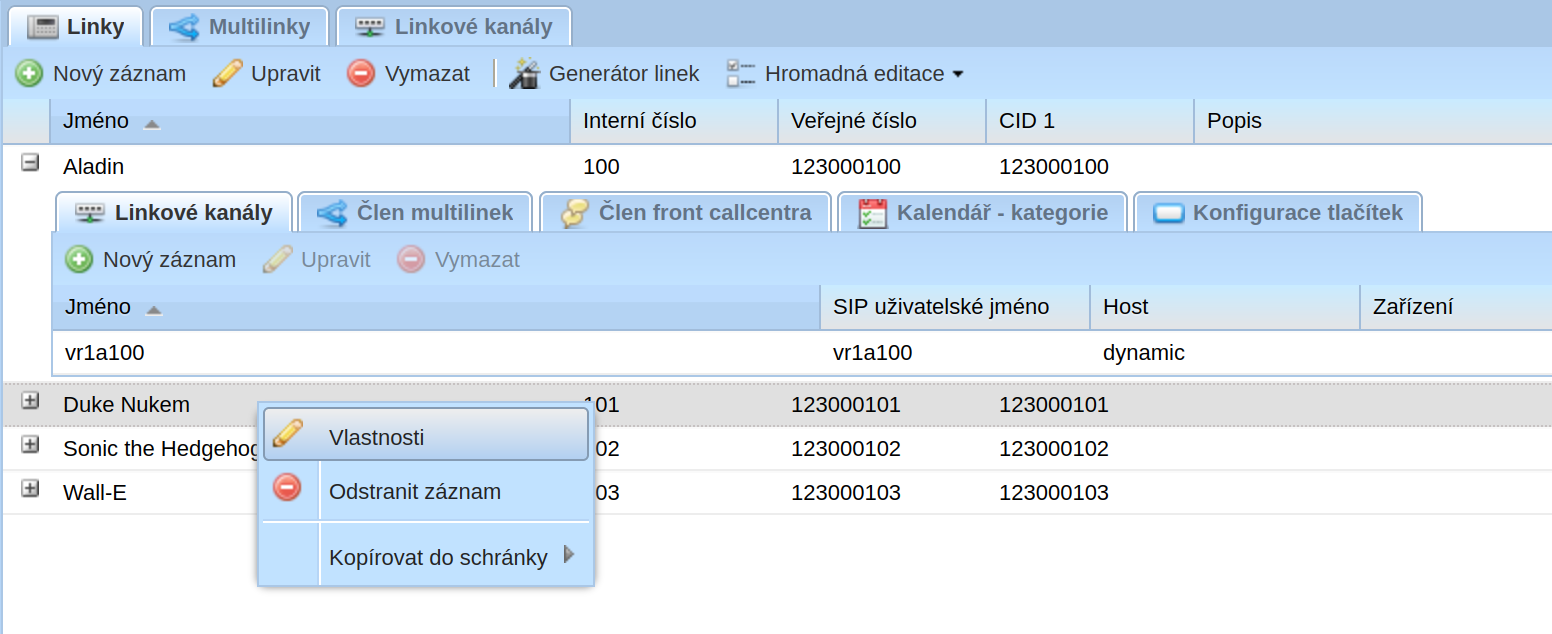Open the Kalendář - kategorie tab
Screen dimensions: 1552x634
(x=983, y=213)
